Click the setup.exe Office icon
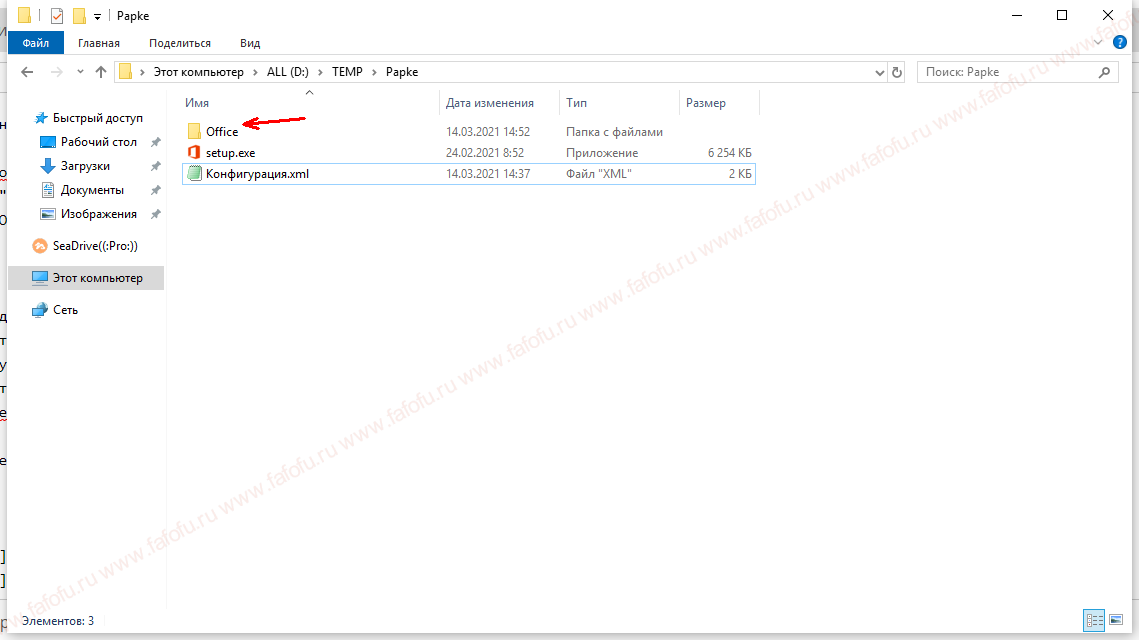Image resolution: width=1139 pixels, height=640 pixels. pos(194,152)
